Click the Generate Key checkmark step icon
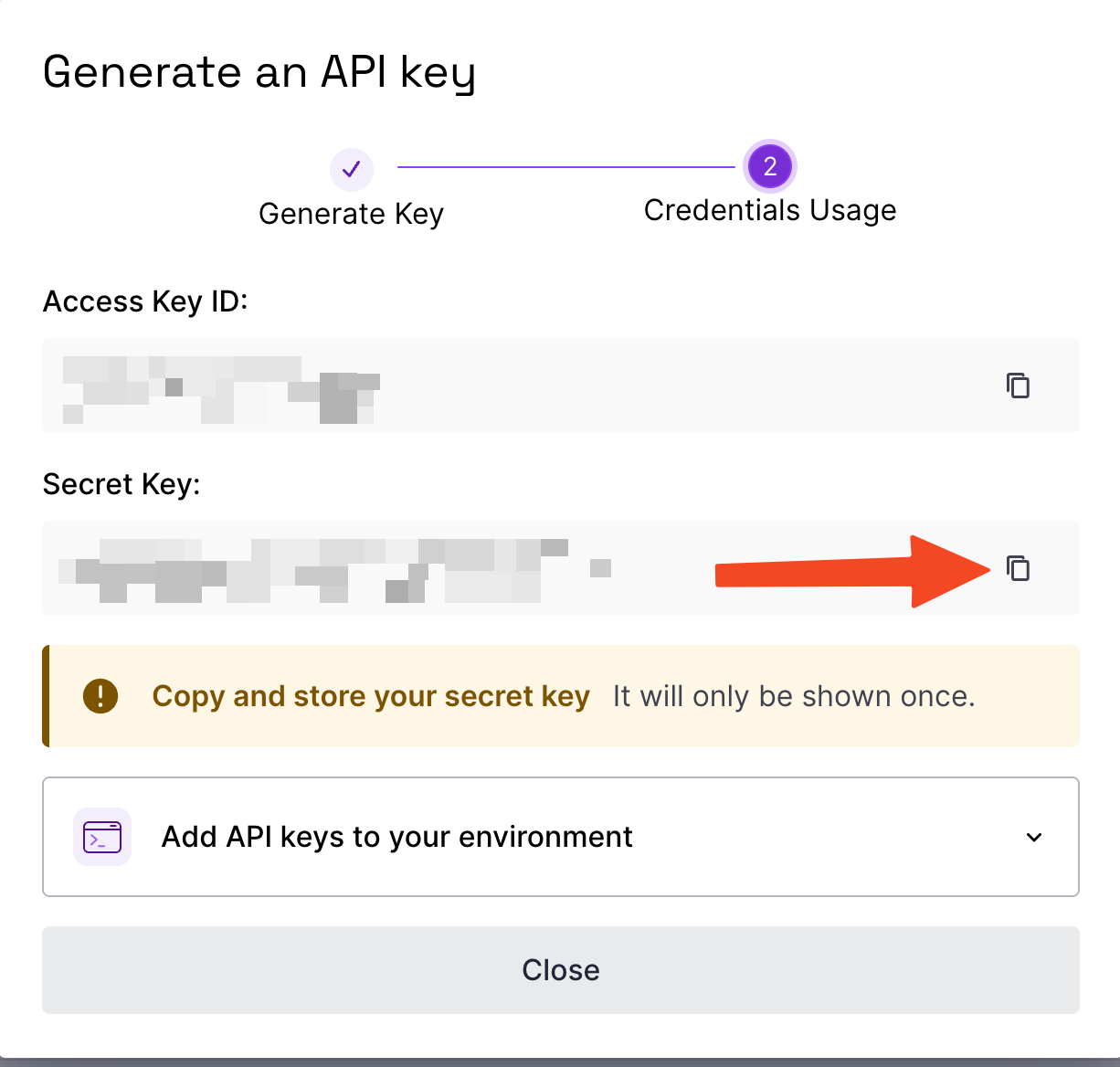 click(352, 169)
